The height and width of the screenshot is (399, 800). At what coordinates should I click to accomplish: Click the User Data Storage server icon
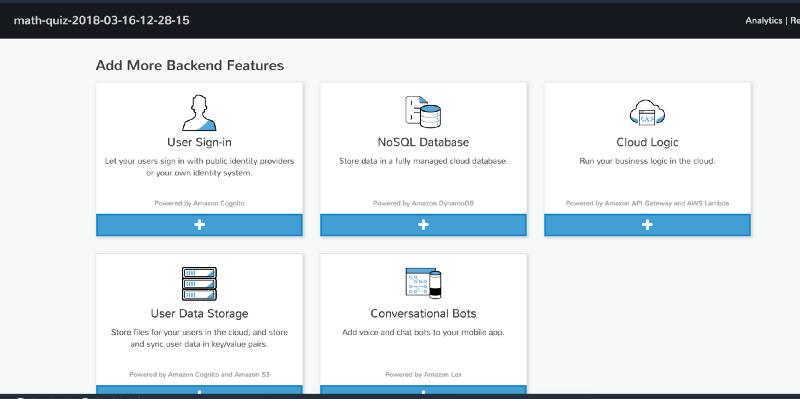pos(199,284)
